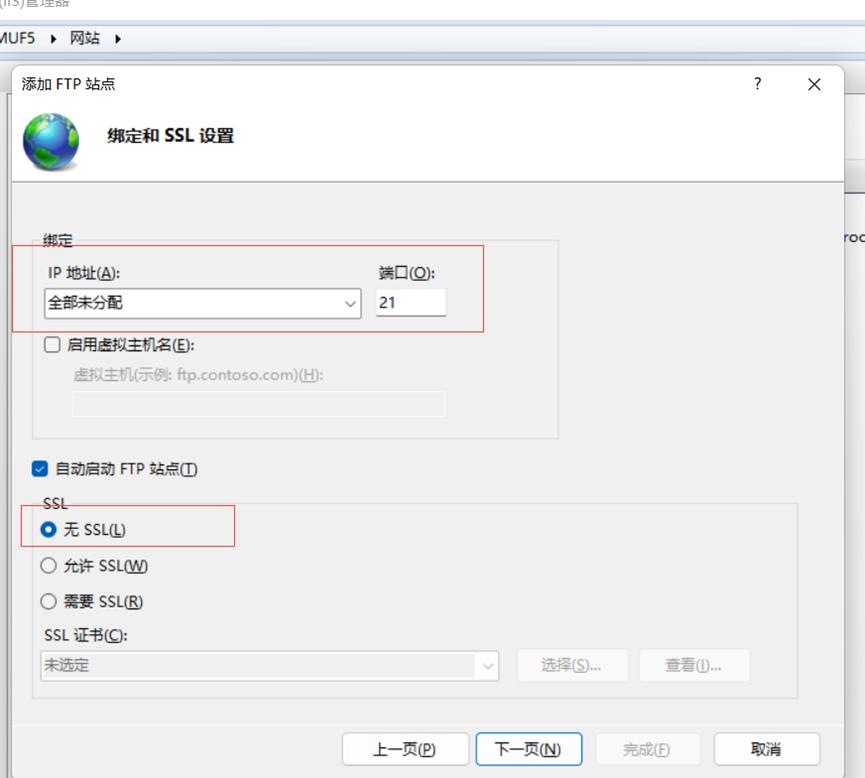Screen dimensions: 865x778
Task: Select the 无 SSL radio button
Action: [48, 527]
